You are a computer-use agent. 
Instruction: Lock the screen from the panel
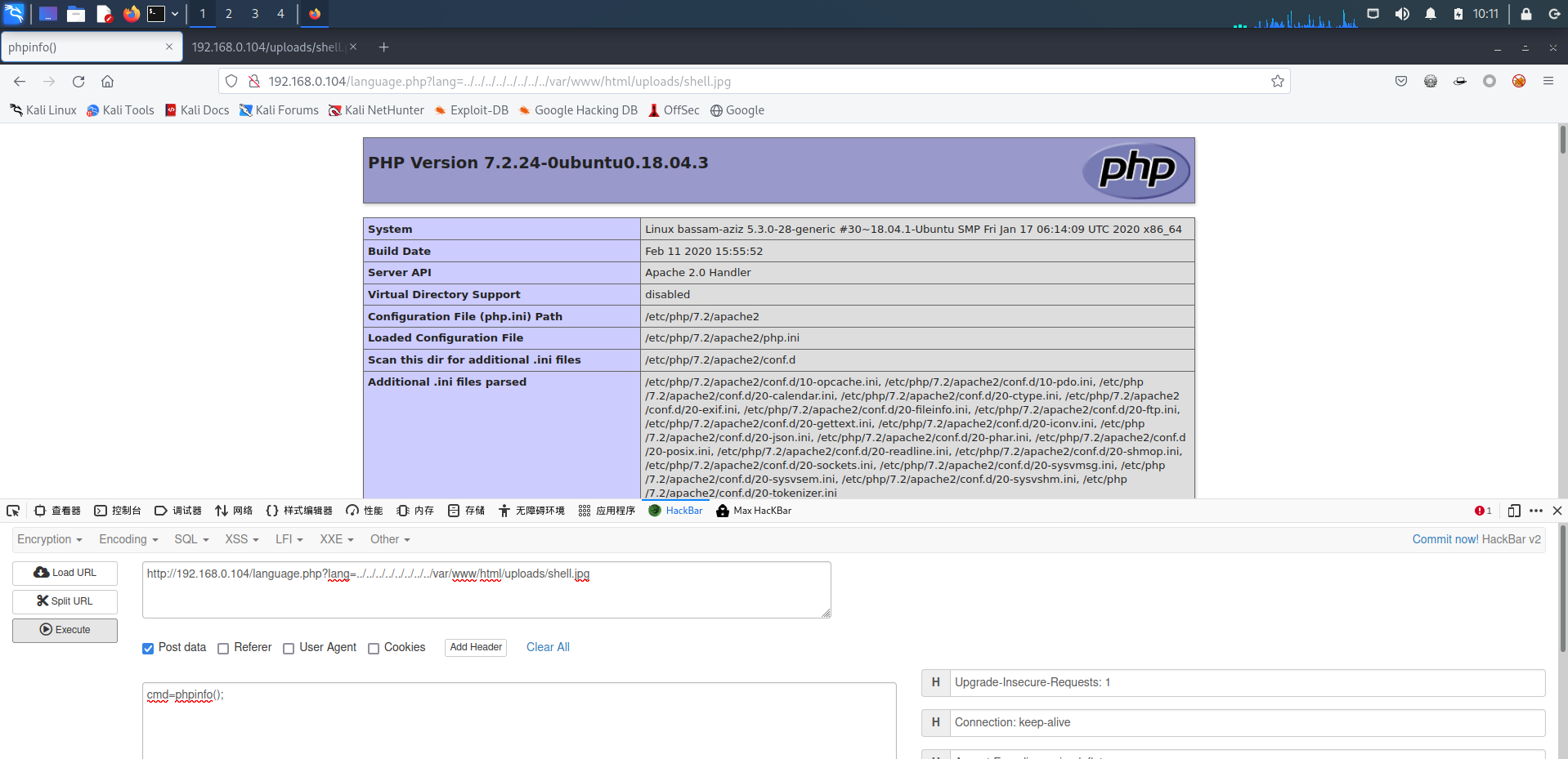[1525, 14]
